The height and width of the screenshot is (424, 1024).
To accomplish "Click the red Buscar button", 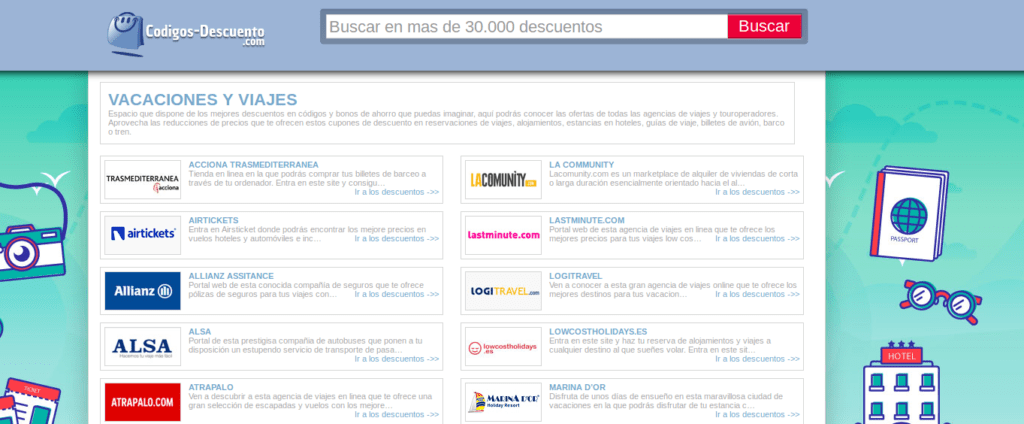I will (x=764, y=27).
